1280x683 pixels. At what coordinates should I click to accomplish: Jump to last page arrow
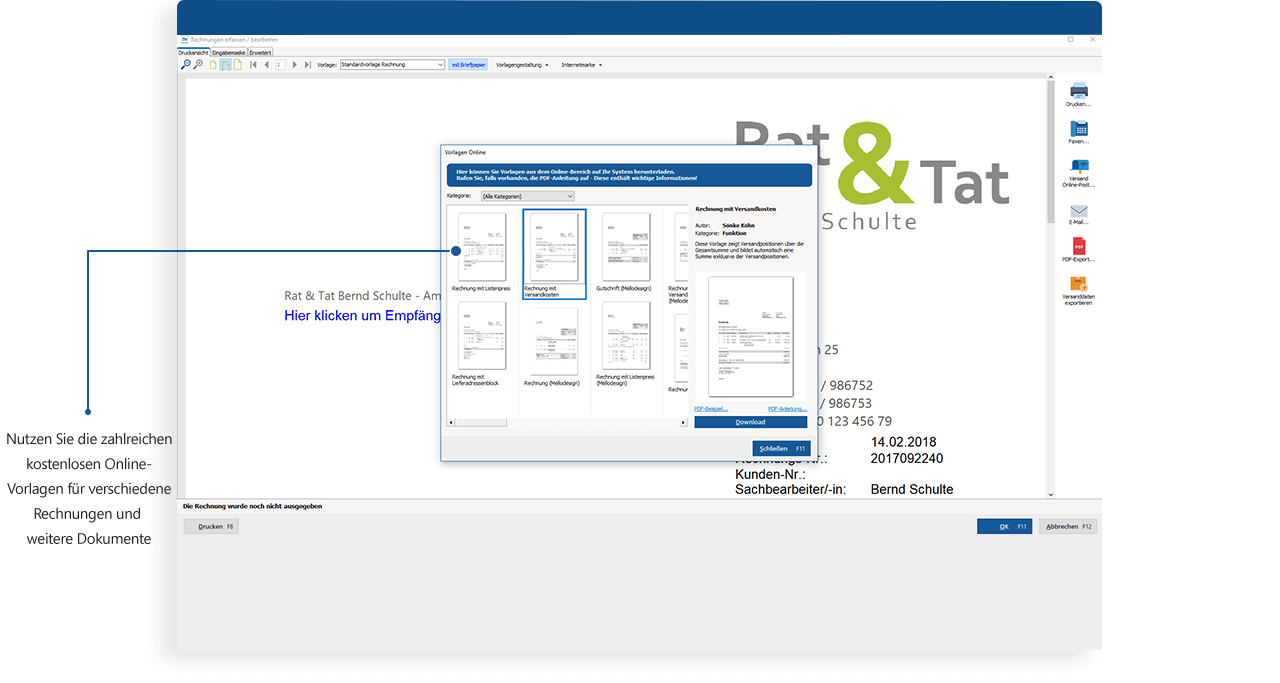[x=307, y=65]
